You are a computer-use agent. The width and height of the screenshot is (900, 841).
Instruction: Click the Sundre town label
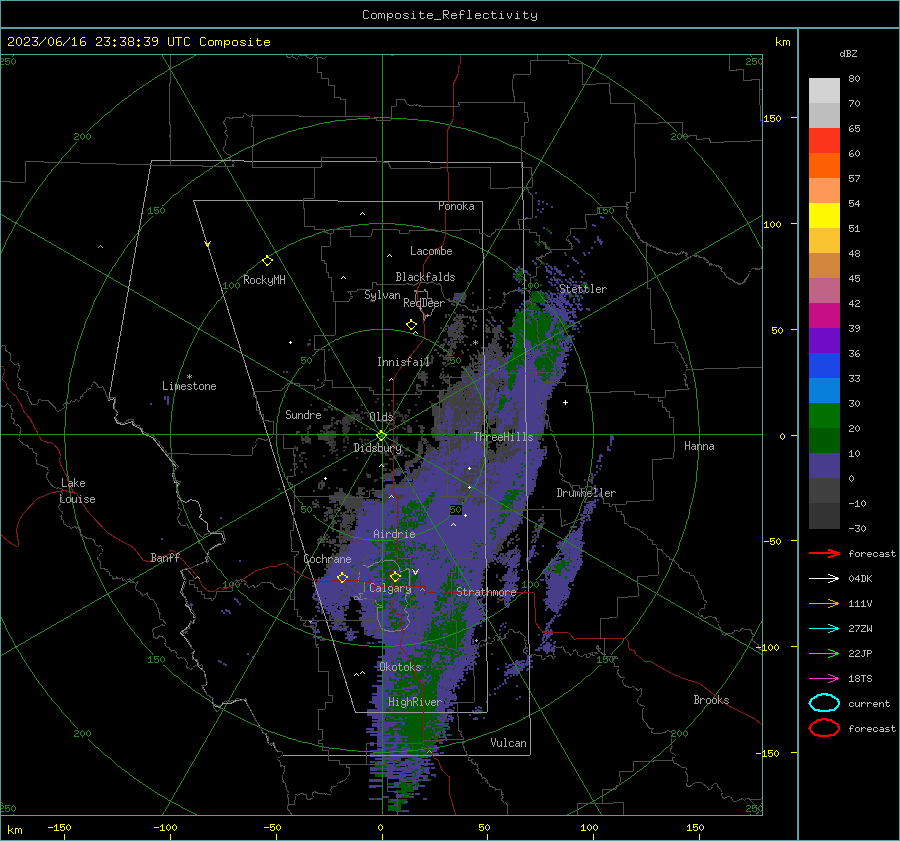(x=303, y=414)
